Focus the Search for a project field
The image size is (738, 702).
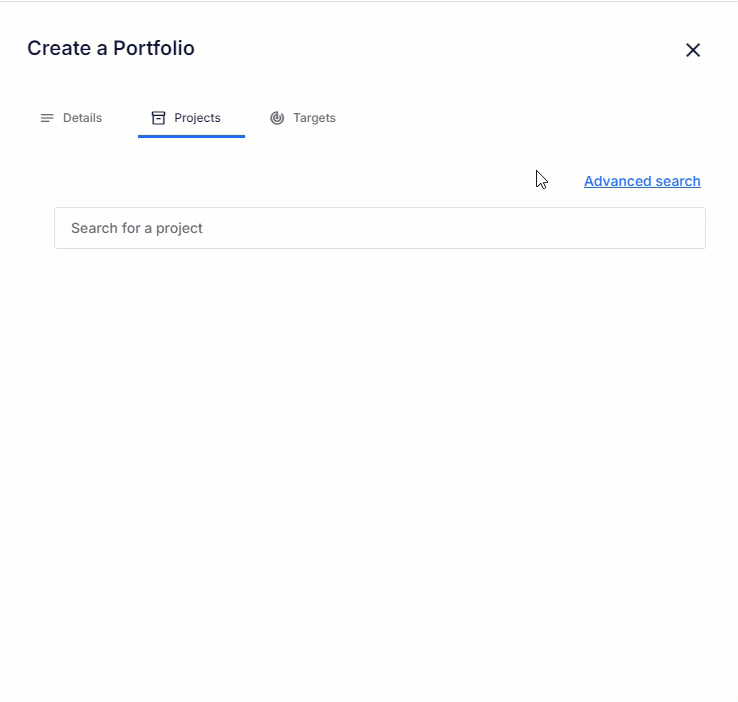[380, 228]
